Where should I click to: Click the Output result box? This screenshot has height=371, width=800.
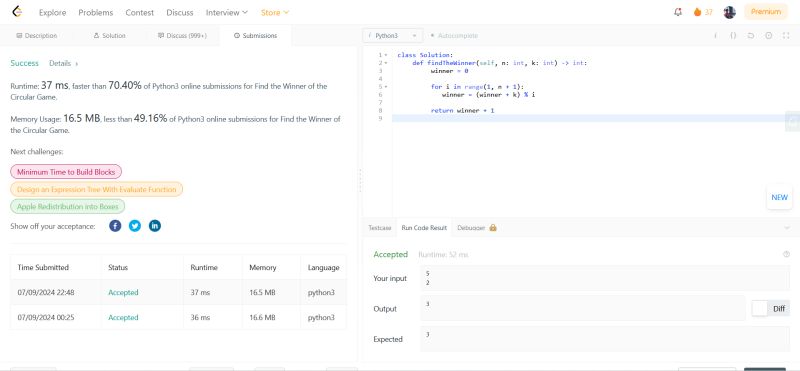(x=583, y=309)
